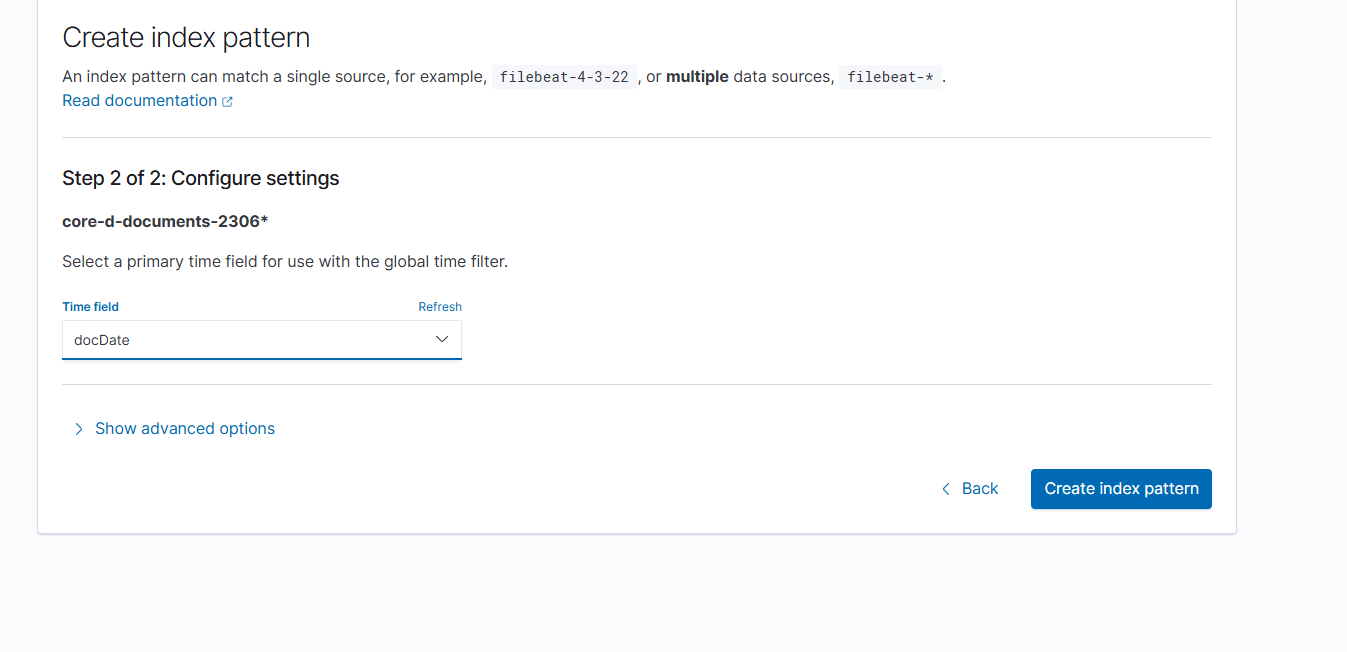1347x652 pixels.
Task: Click the bold word multiple
Action: point(697,77)
